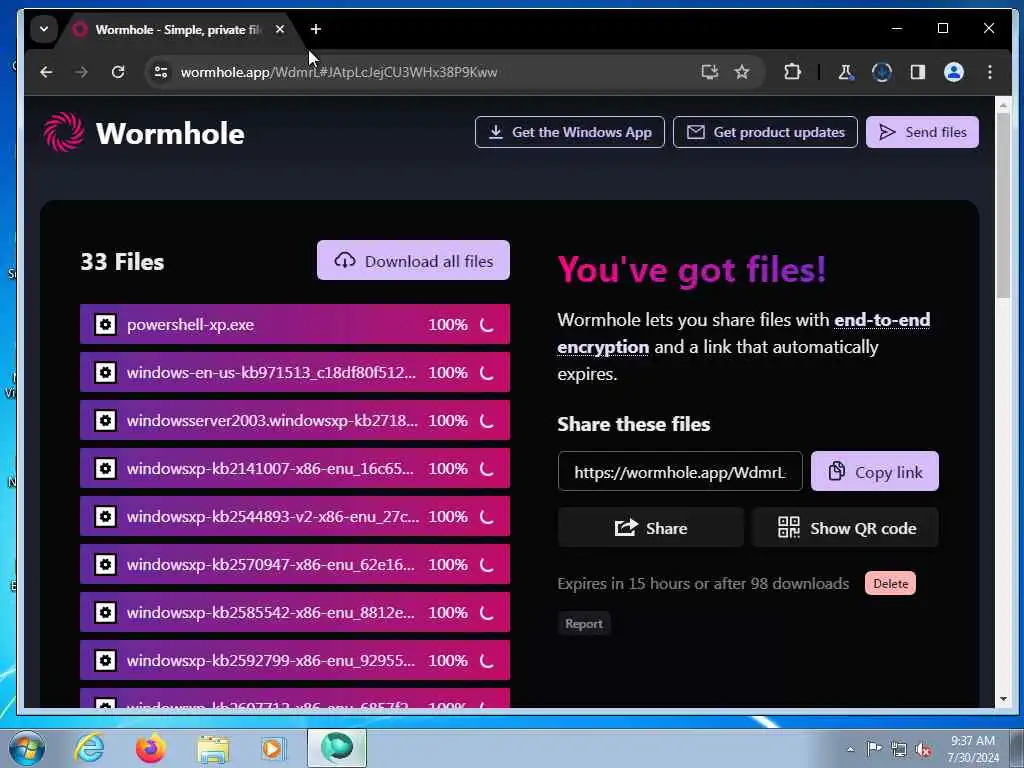Toggle the browser side panel
Image resolution: width=1024 pixels, height=768 pixels.
[x=918, y=72]
